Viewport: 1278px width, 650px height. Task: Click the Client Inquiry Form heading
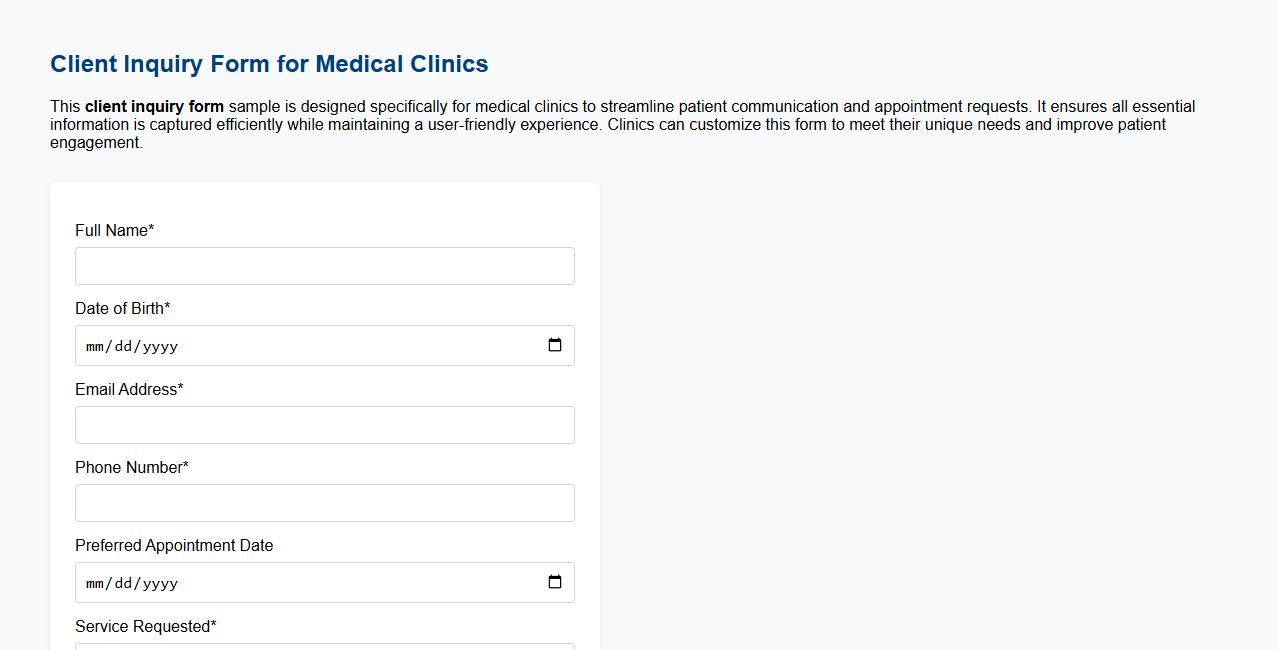(268, 63)
